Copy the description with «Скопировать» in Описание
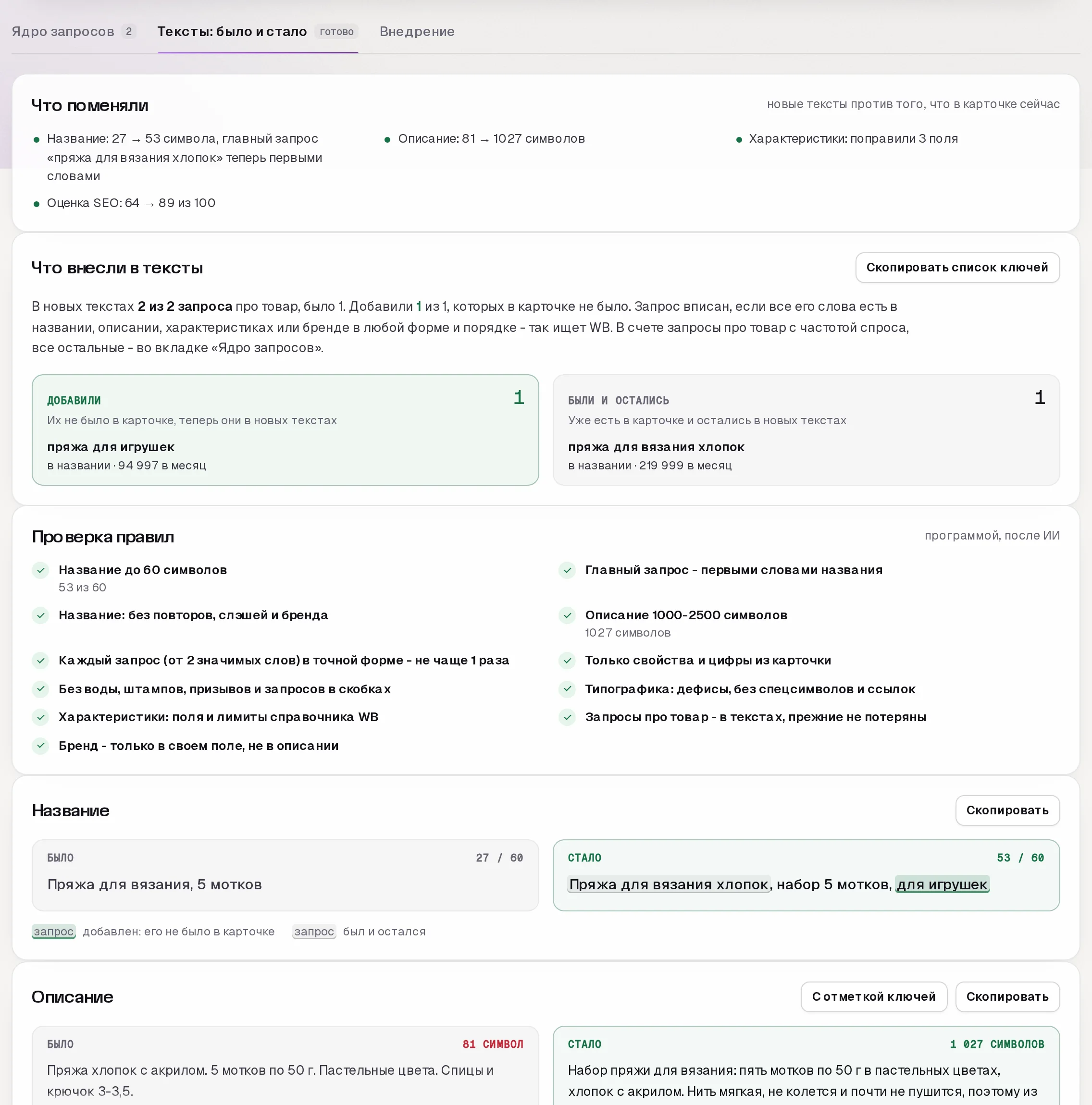The height and width of the screenshot is (1105, 1092). pyautogui.click(x=1007, y=996)
